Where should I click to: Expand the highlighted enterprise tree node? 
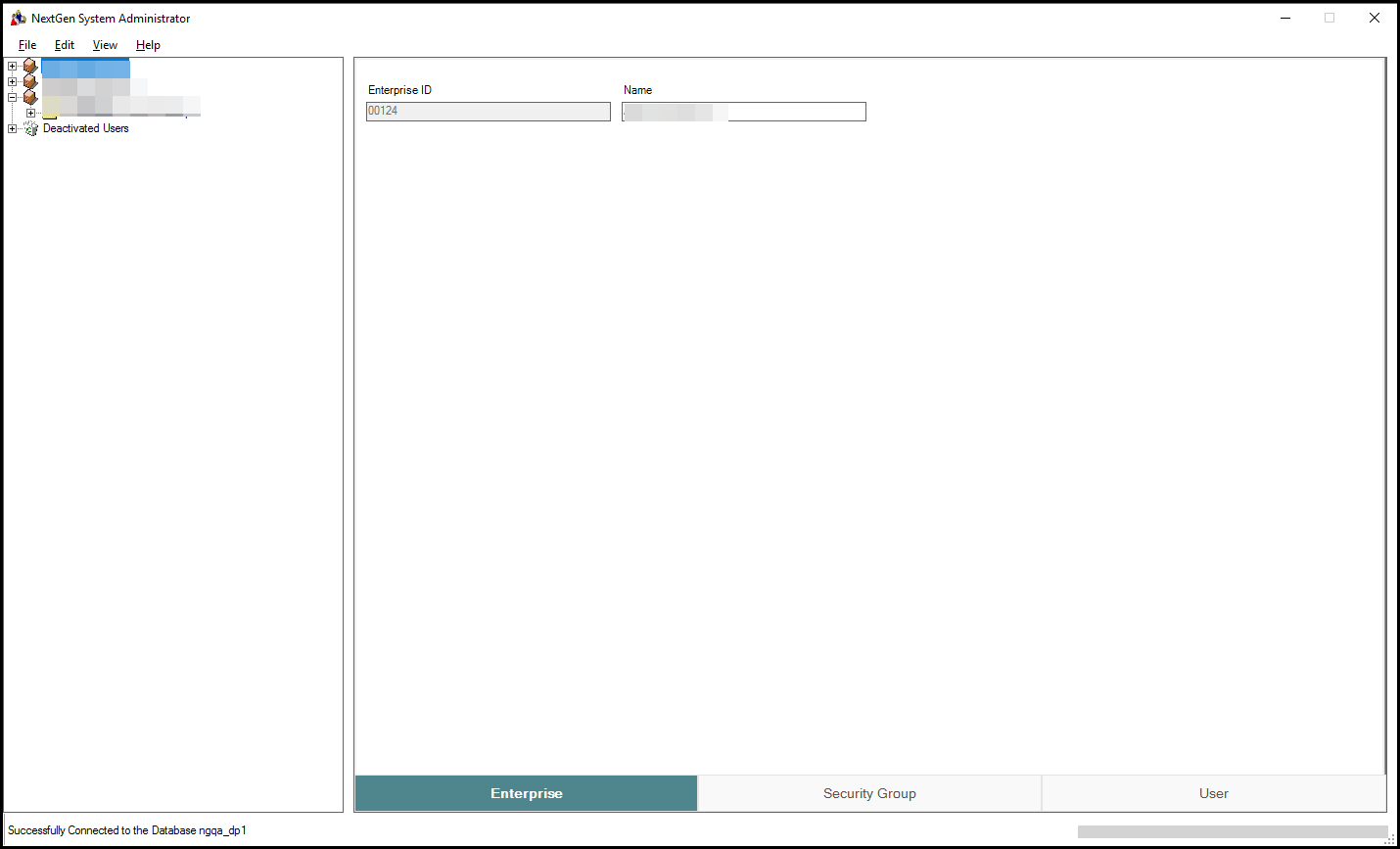click(x=12, y=67)
